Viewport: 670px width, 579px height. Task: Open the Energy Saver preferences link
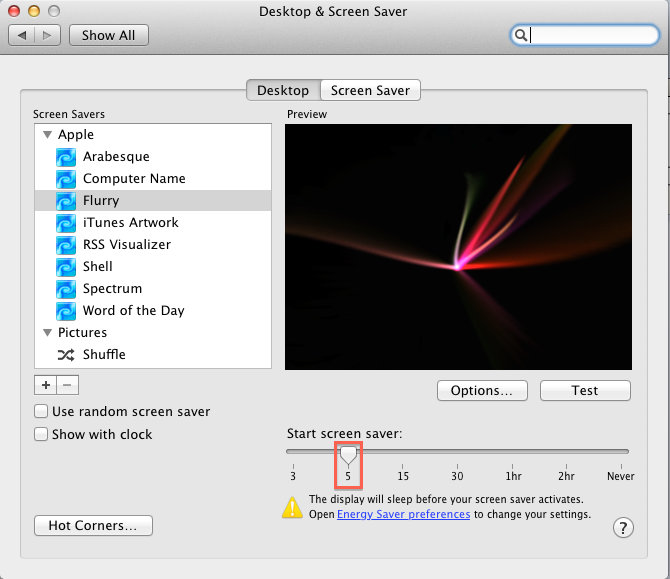(403, 514)
